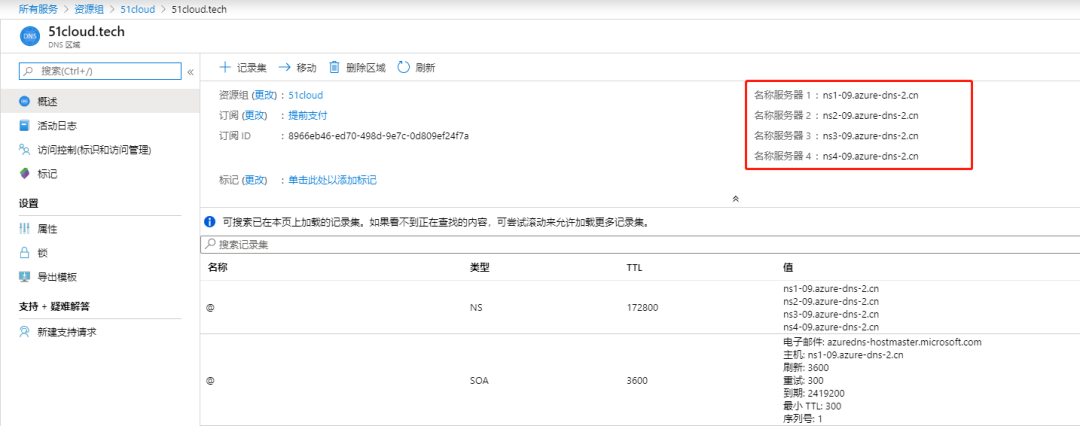Select the subscription ID text value
Image resolution: width=1080 pixels, height=426 pixels.
(379, 136)
